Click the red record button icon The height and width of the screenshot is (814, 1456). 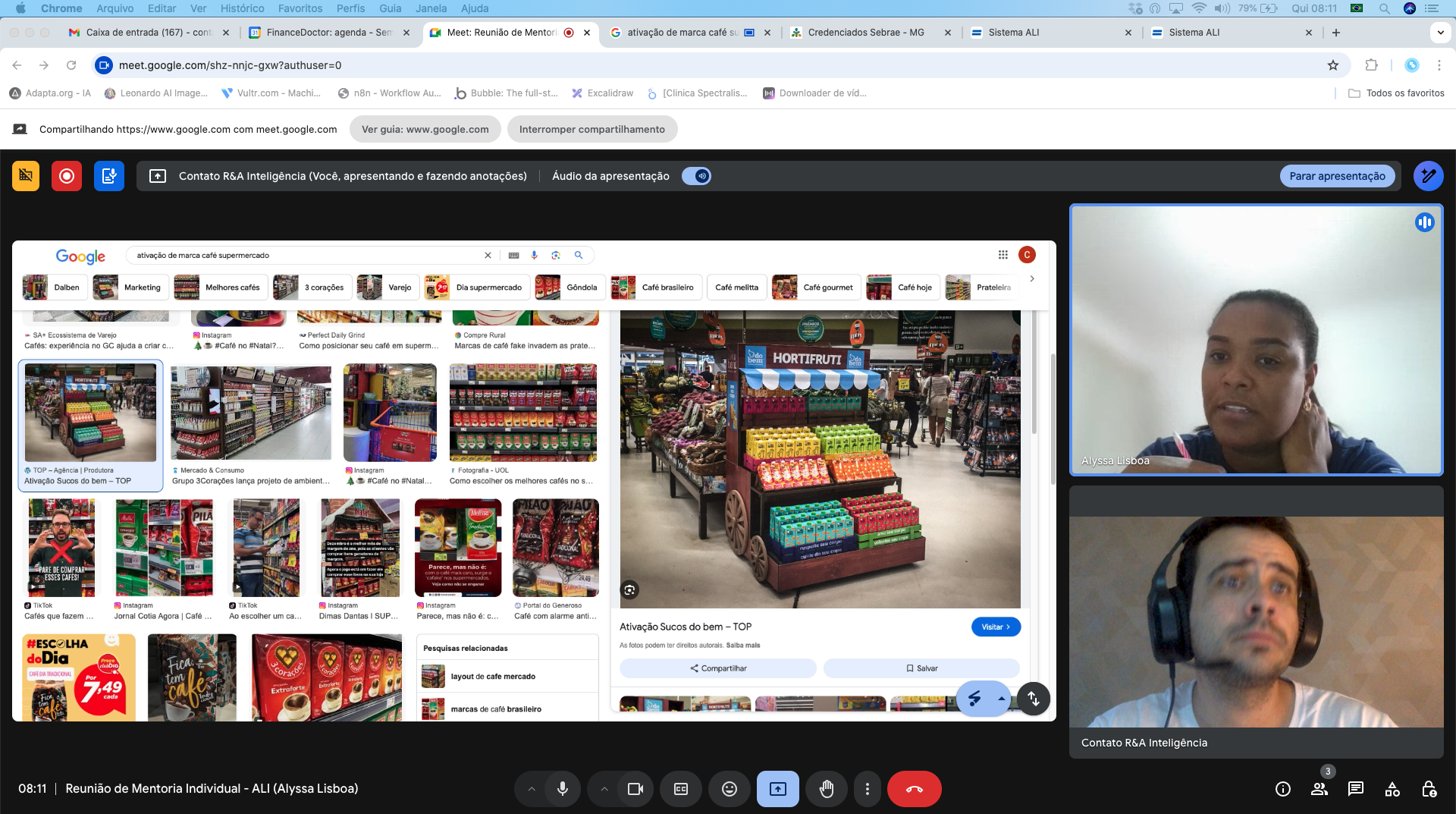pyautogui.click(x=67, y=176)
